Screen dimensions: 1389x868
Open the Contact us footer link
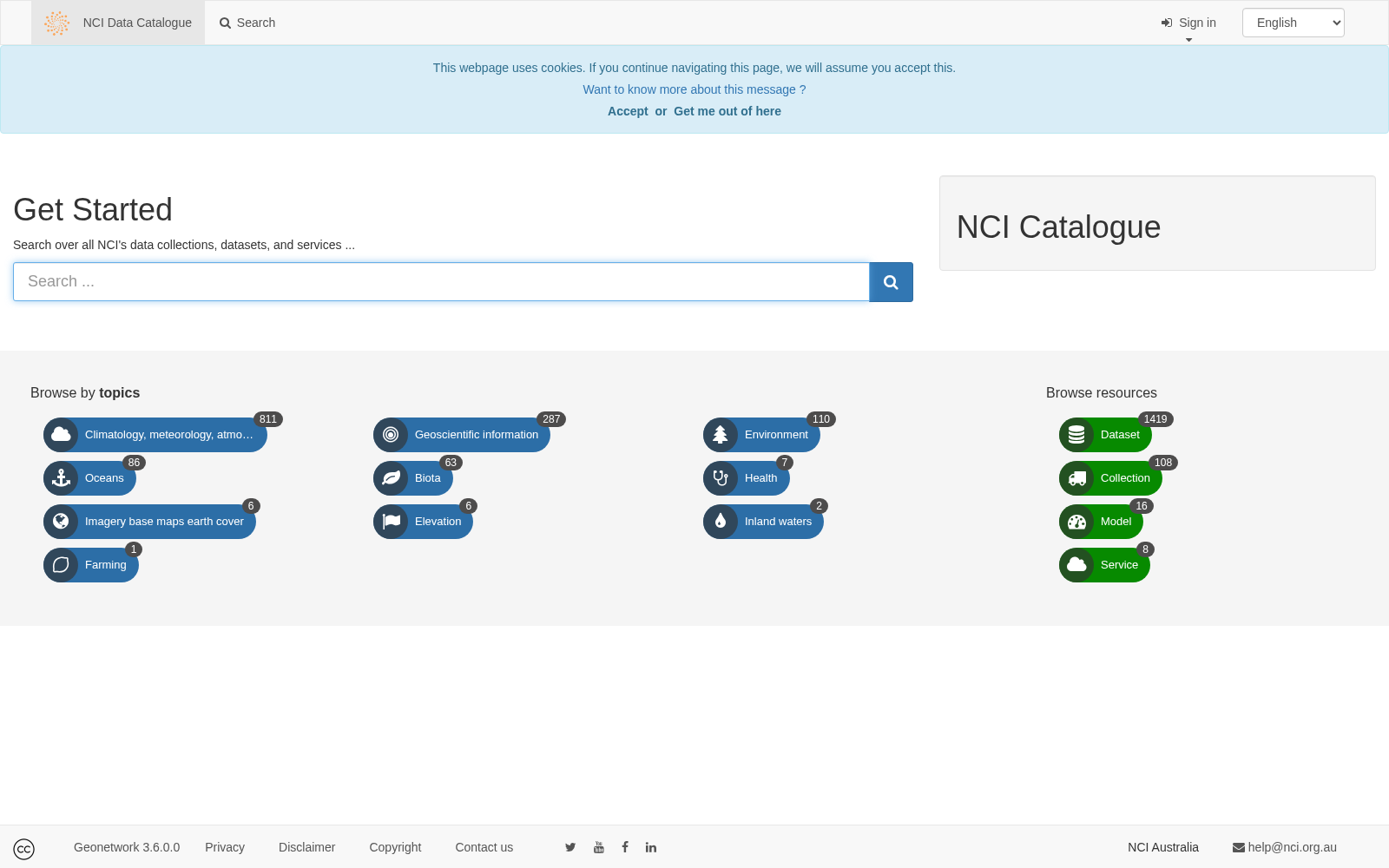484,847
